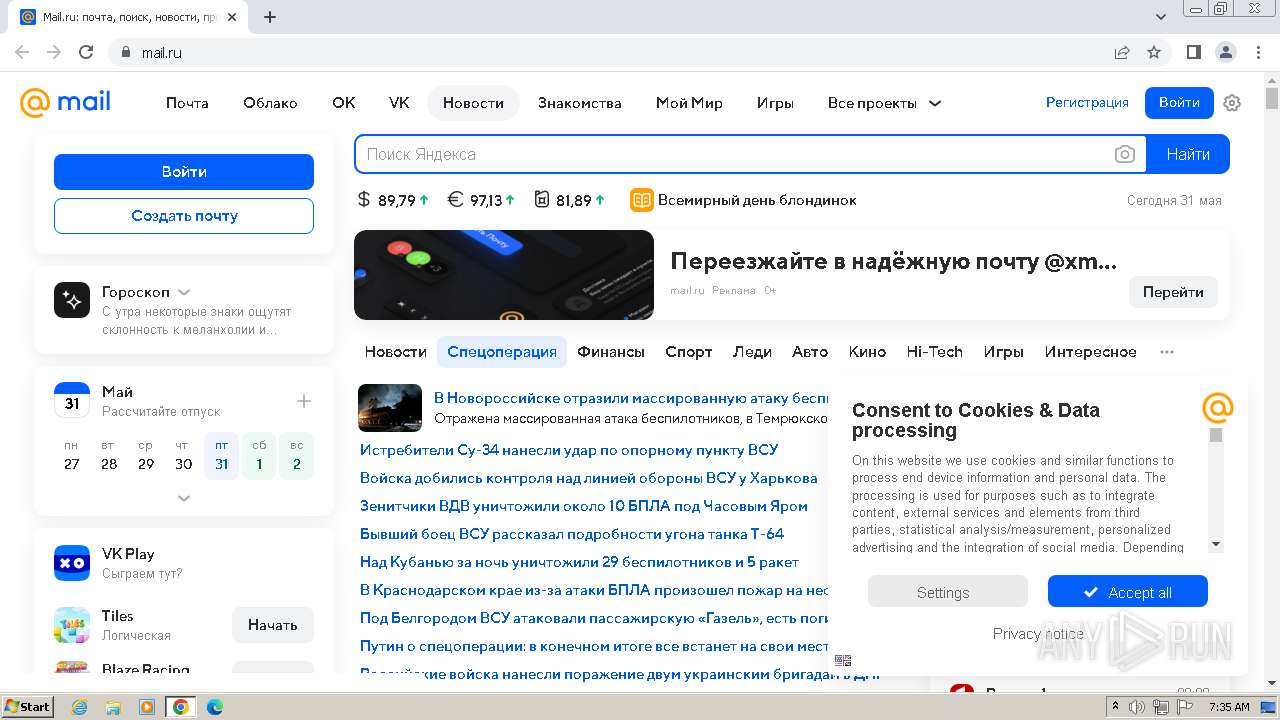Launch Microsoft Edge from the taskbar
Viewport: 1280px width, 720px height.
click(214, 707)
